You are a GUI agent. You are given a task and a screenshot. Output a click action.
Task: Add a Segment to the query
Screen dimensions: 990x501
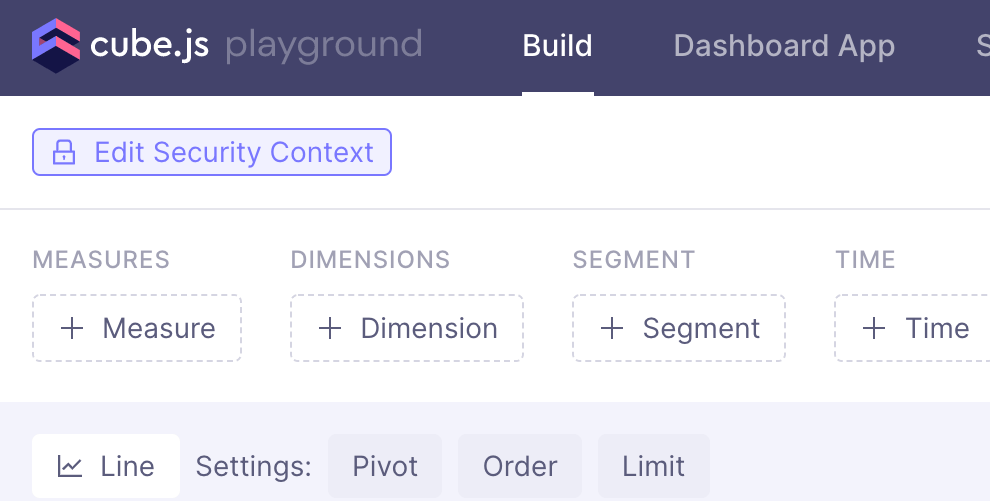tap(679, 328)
